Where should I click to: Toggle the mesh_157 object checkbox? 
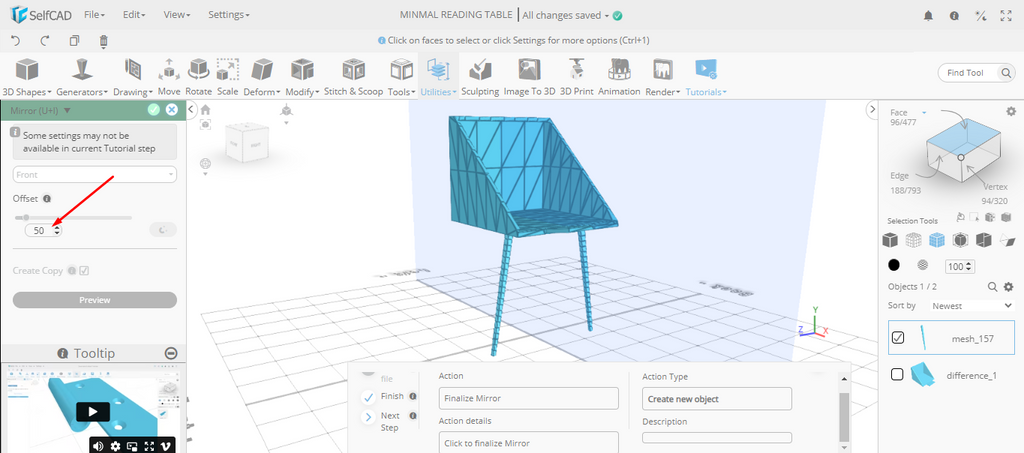[x=898, y=338]
